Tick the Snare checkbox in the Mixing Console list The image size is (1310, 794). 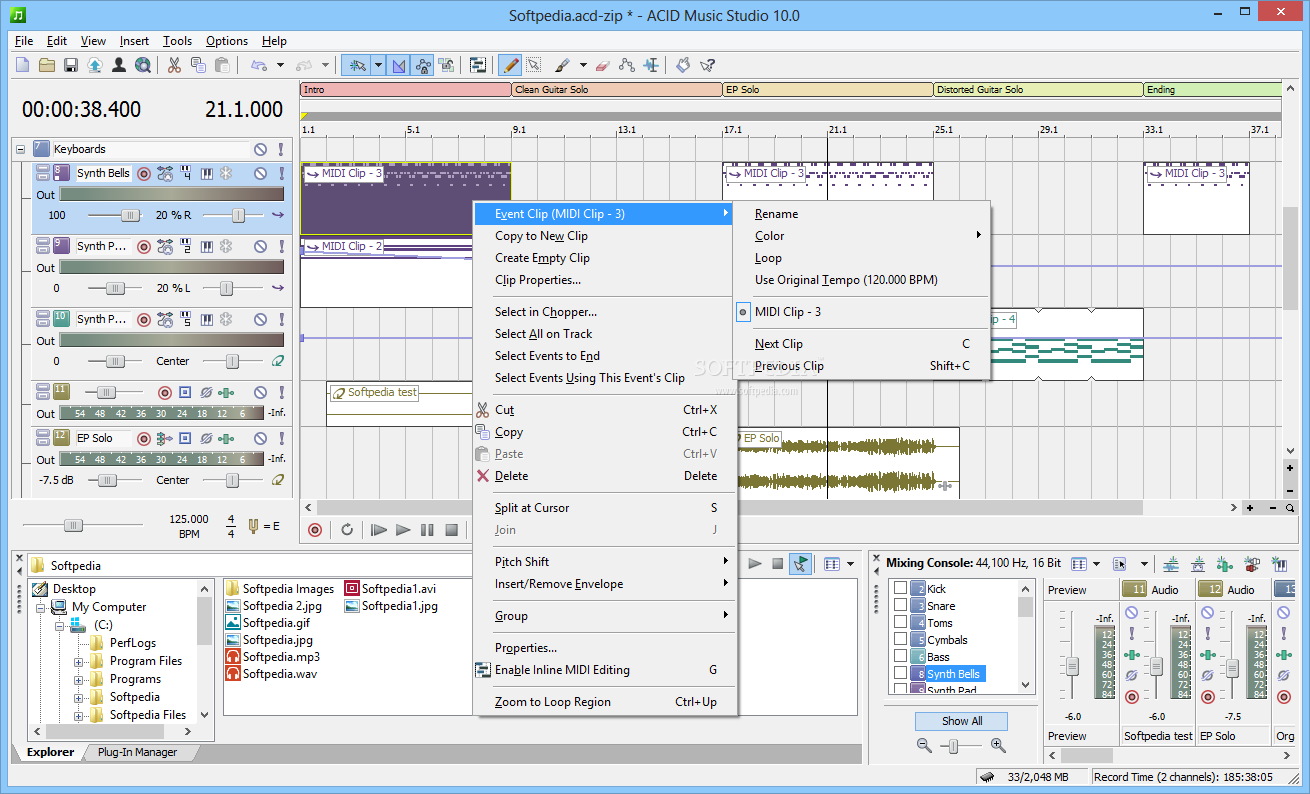[x=900, y=605]
